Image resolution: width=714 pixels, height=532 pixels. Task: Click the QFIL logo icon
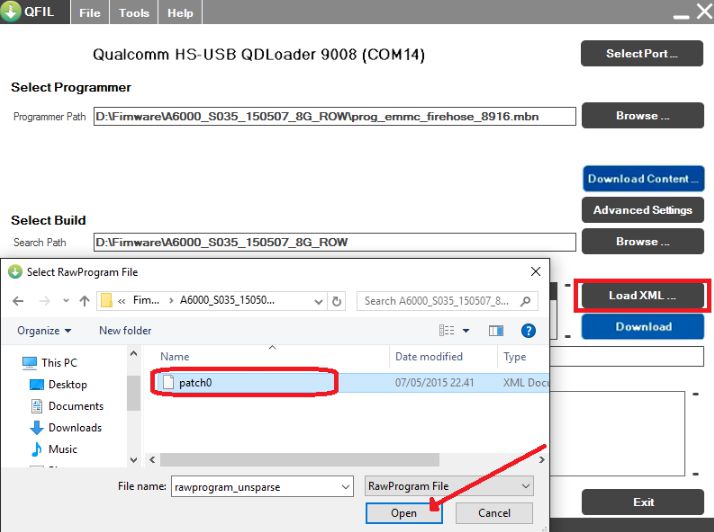point(10,11)
